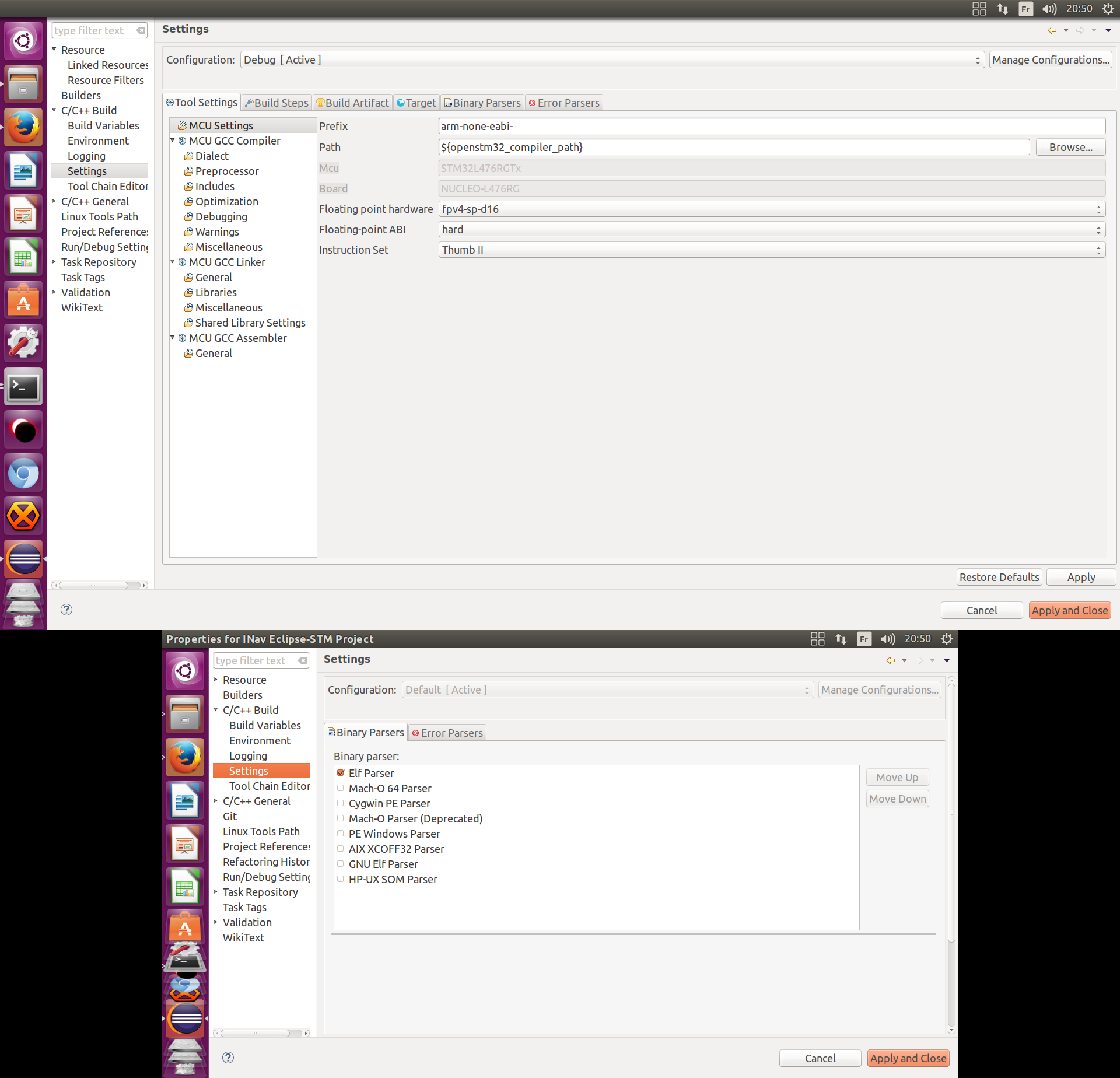Viewport: 1120px width, 1078px height.
Task: Open the MCU GCC Compiler Optimization settings
Action: pyautogui.click(x=226, y=201)
